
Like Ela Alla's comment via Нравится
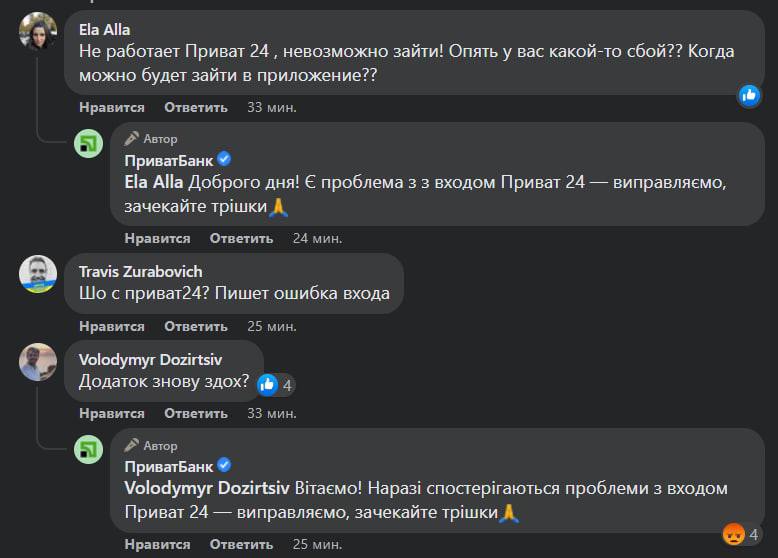click(111, 107)
